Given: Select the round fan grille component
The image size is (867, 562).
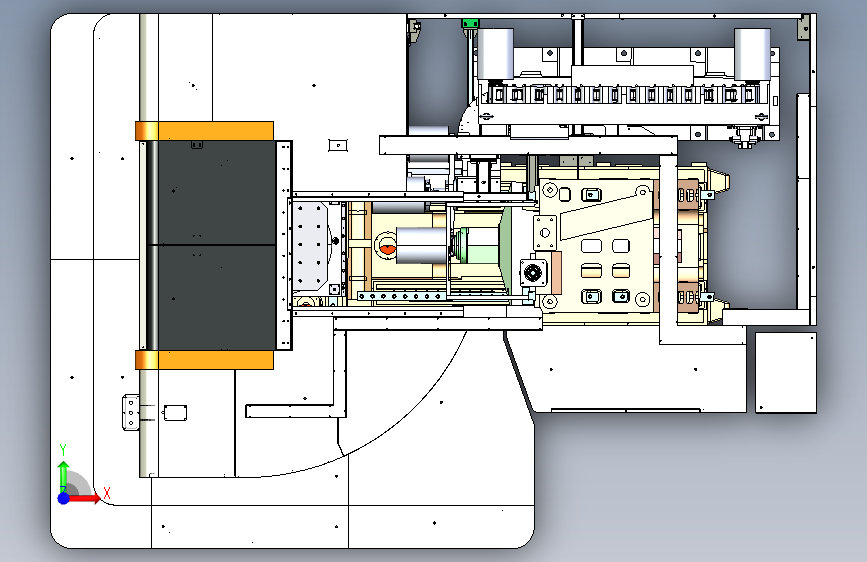Looking at the screenshot, I should click(533, 273).
